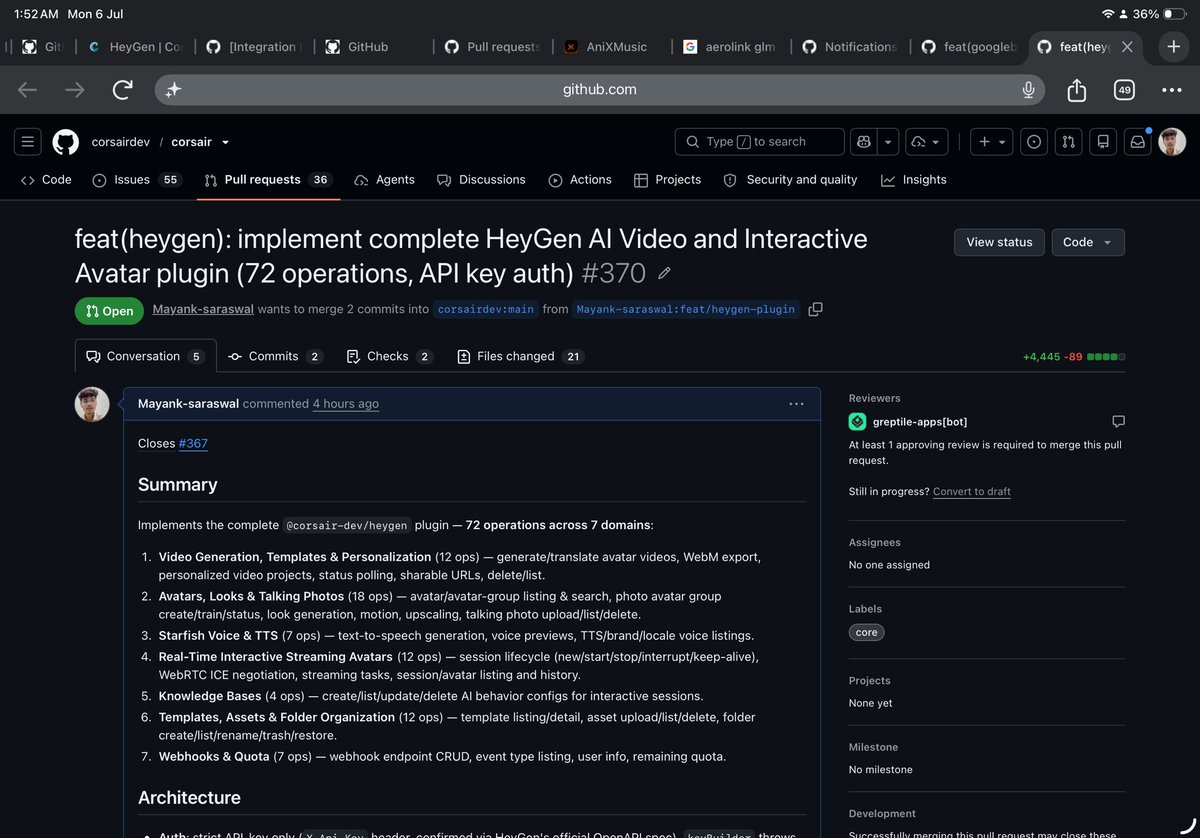Expand the Code dropdown button
1200x838 pixels.
(x=1088, y=242)
